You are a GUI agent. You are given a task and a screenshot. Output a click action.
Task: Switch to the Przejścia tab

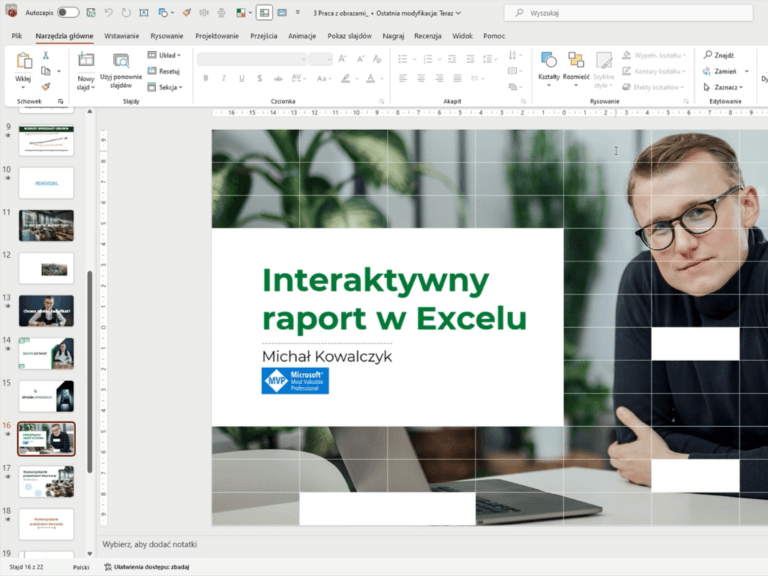pos(264,36)
